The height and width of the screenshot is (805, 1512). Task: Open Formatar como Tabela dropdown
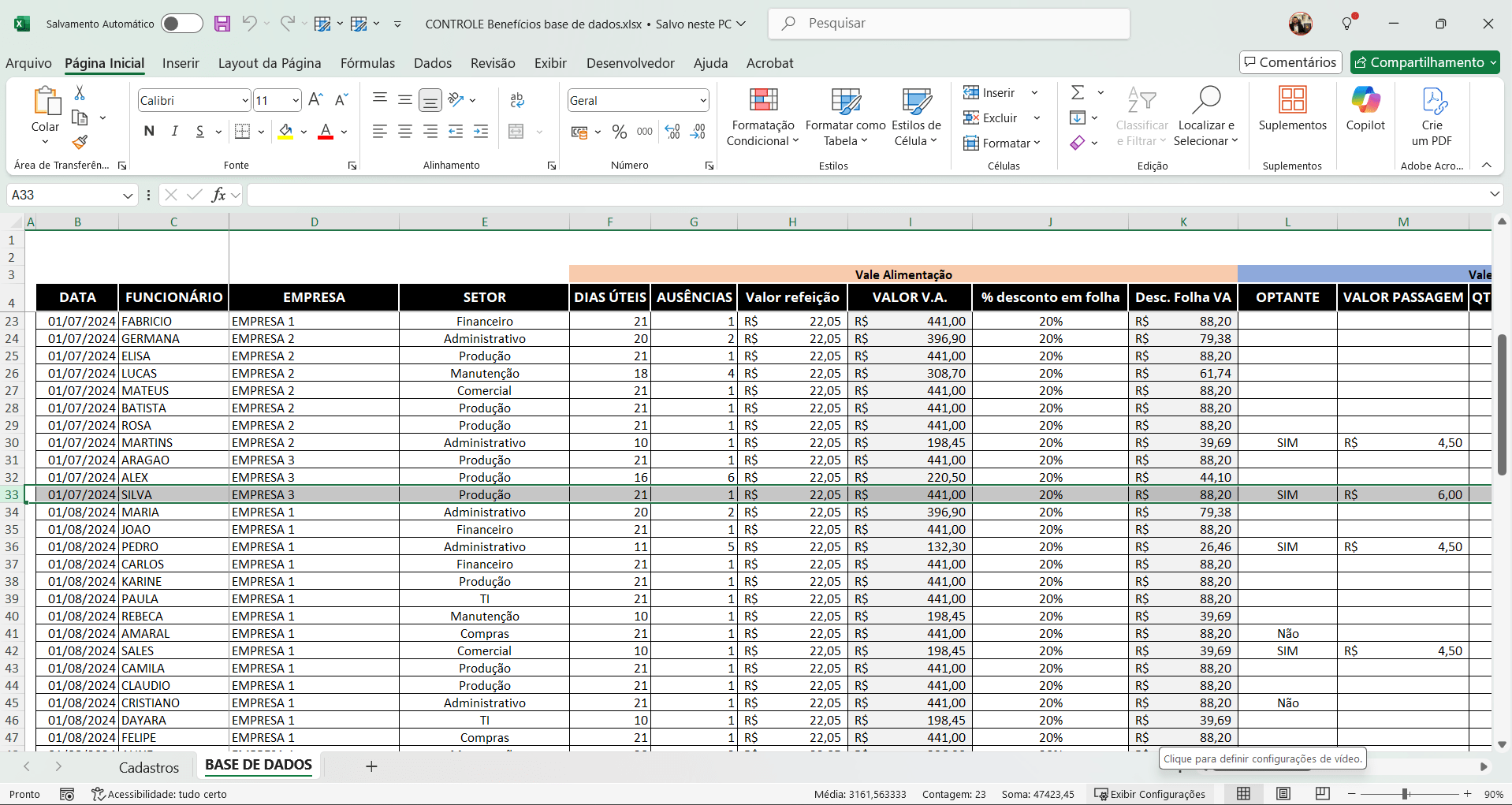(845, 117)
